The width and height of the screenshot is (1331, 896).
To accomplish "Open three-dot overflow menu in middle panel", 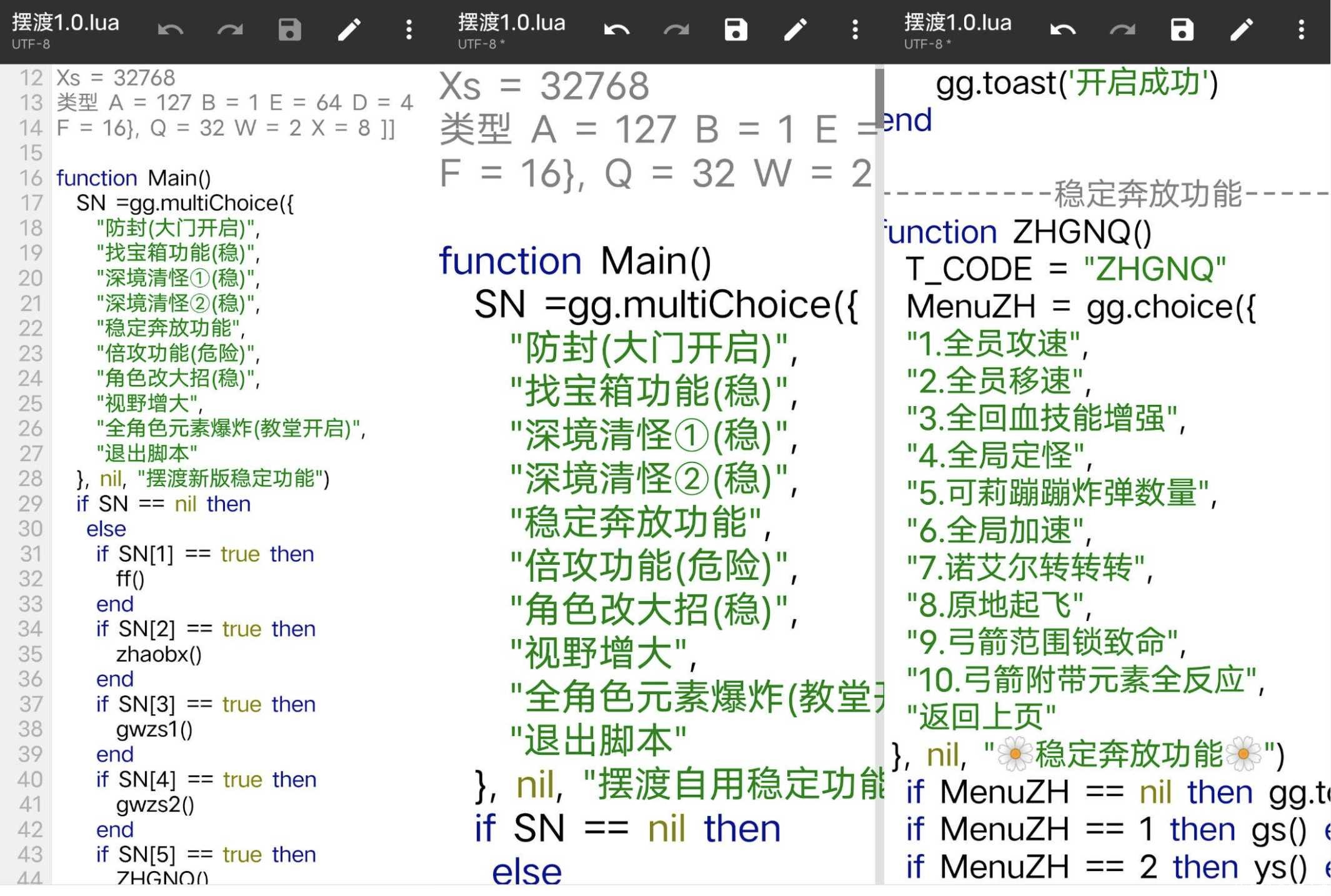I will pyautogui.click(x=855, y=29).
